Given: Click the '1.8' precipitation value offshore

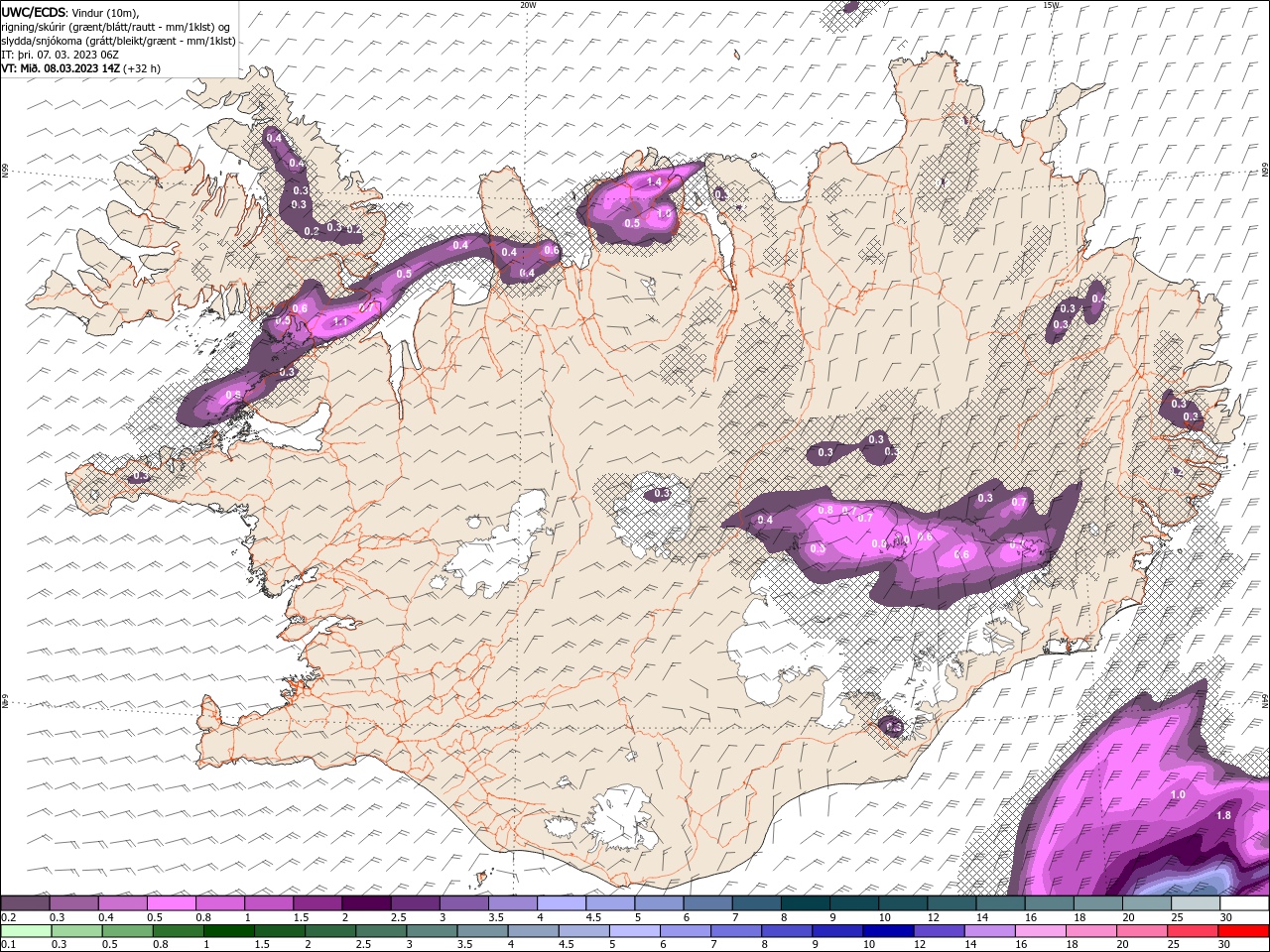Looking at the screenshot, I should pyautogui.click(x=1223, y=815).
